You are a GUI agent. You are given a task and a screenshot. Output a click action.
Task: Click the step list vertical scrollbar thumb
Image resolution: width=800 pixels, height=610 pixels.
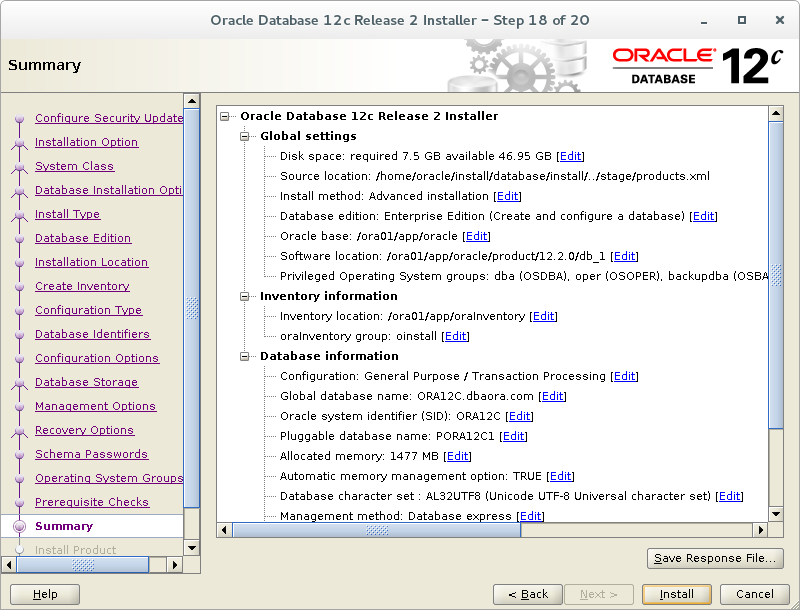coord(191,308)
